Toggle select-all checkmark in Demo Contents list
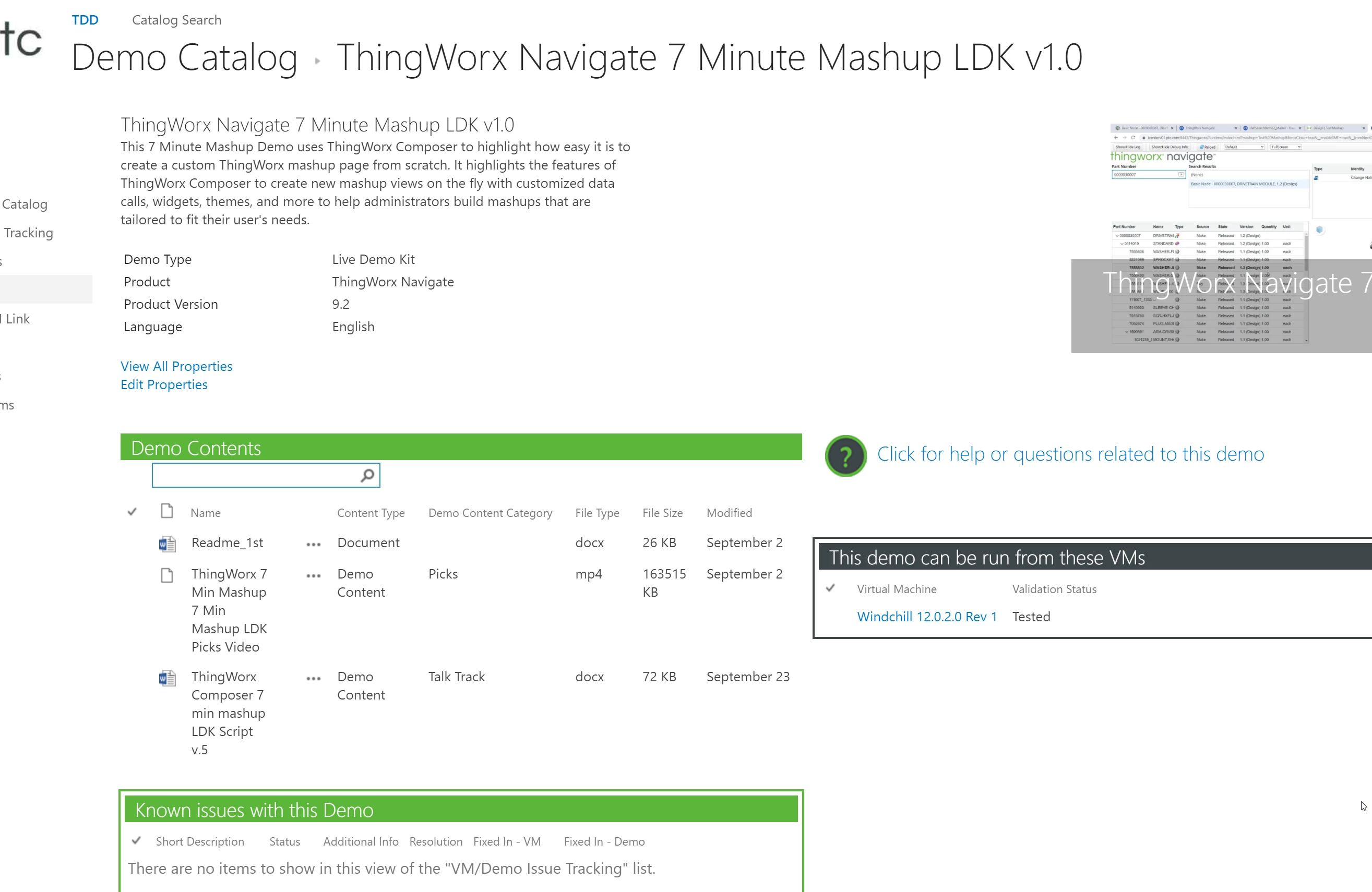This screenshot has width=1372, height=892. tap(132, 512)
